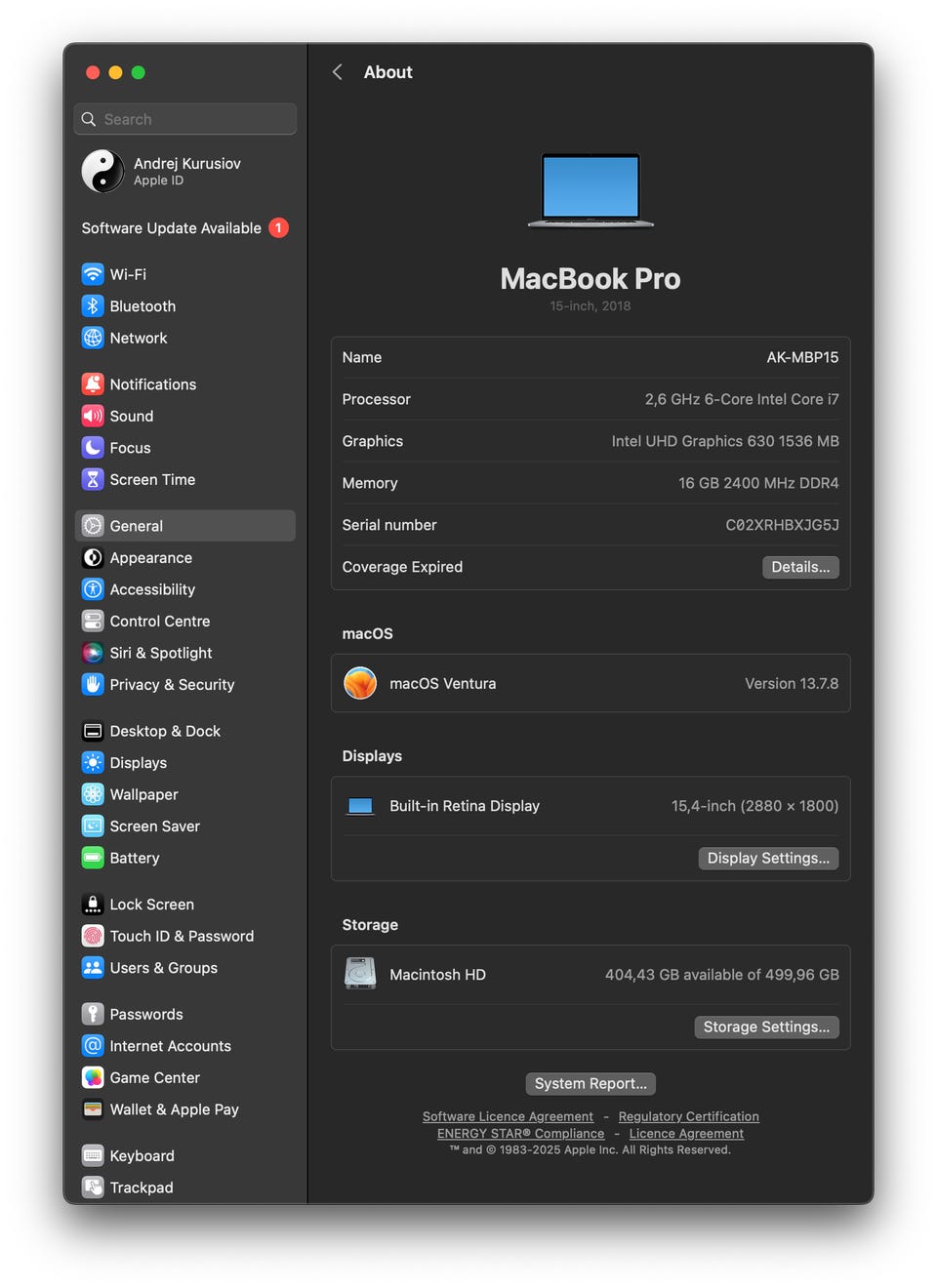Click the Displays sun icon
The height and width of the screenshot is (1288, 937).
coord(93,763)
